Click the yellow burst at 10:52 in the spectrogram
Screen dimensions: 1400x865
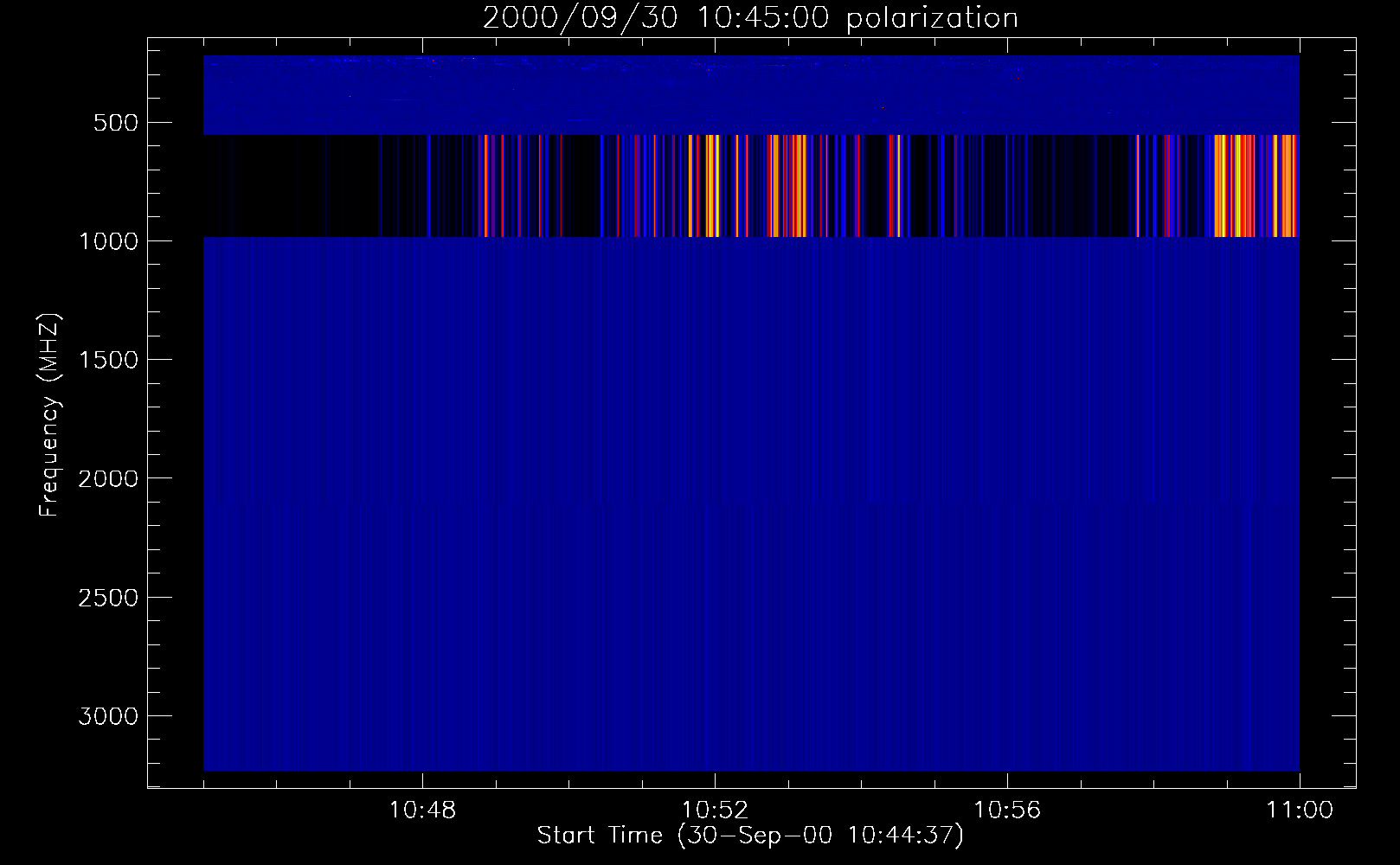point(711,186)
